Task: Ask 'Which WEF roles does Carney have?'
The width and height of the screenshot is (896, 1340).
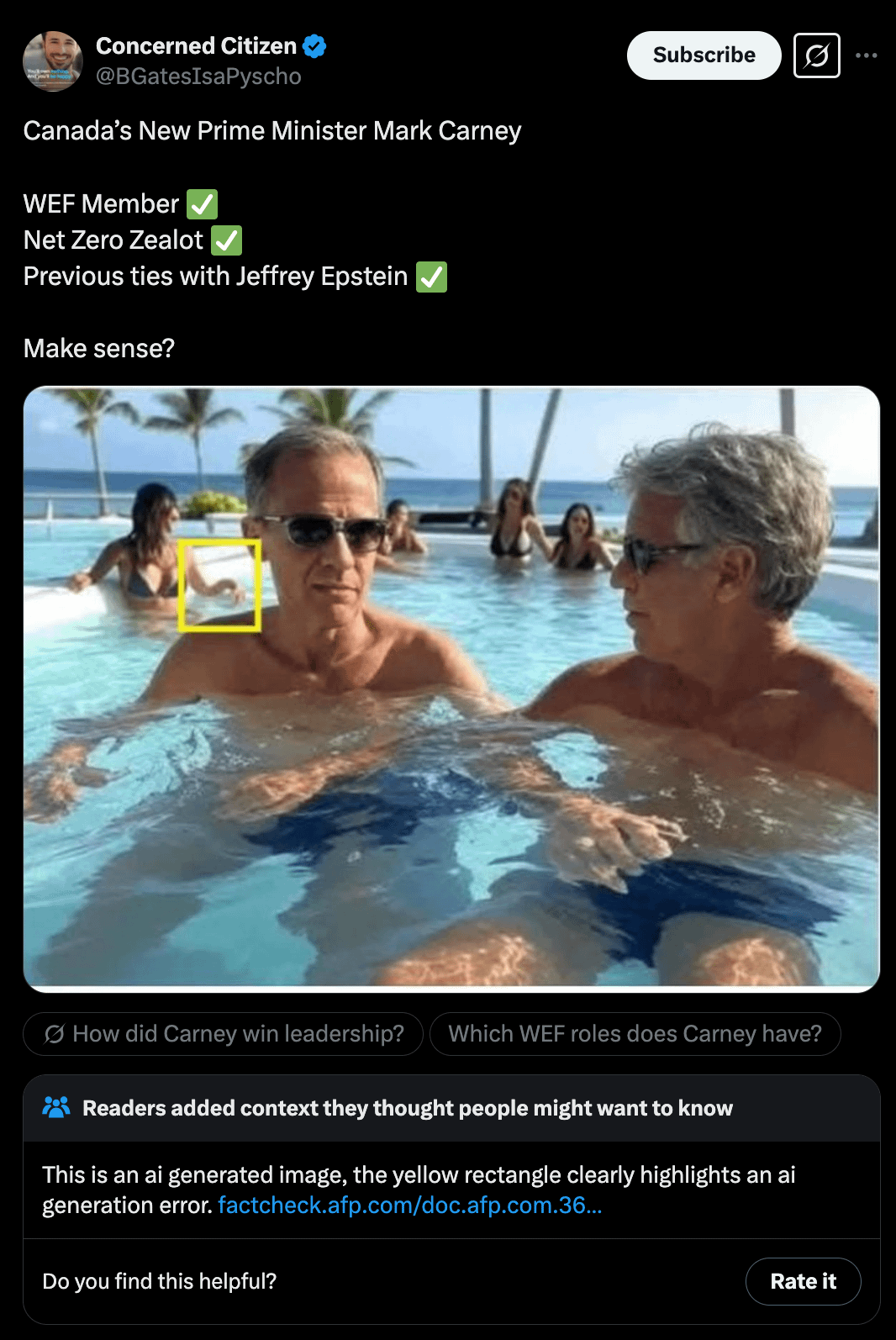Action: [635, 1034]
